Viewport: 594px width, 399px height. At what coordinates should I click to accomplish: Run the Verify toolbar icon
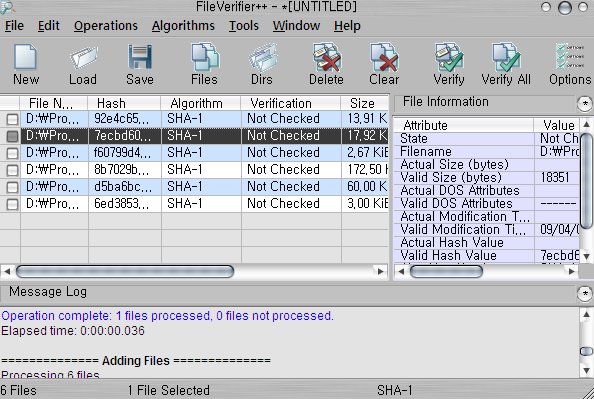point(449,58)
